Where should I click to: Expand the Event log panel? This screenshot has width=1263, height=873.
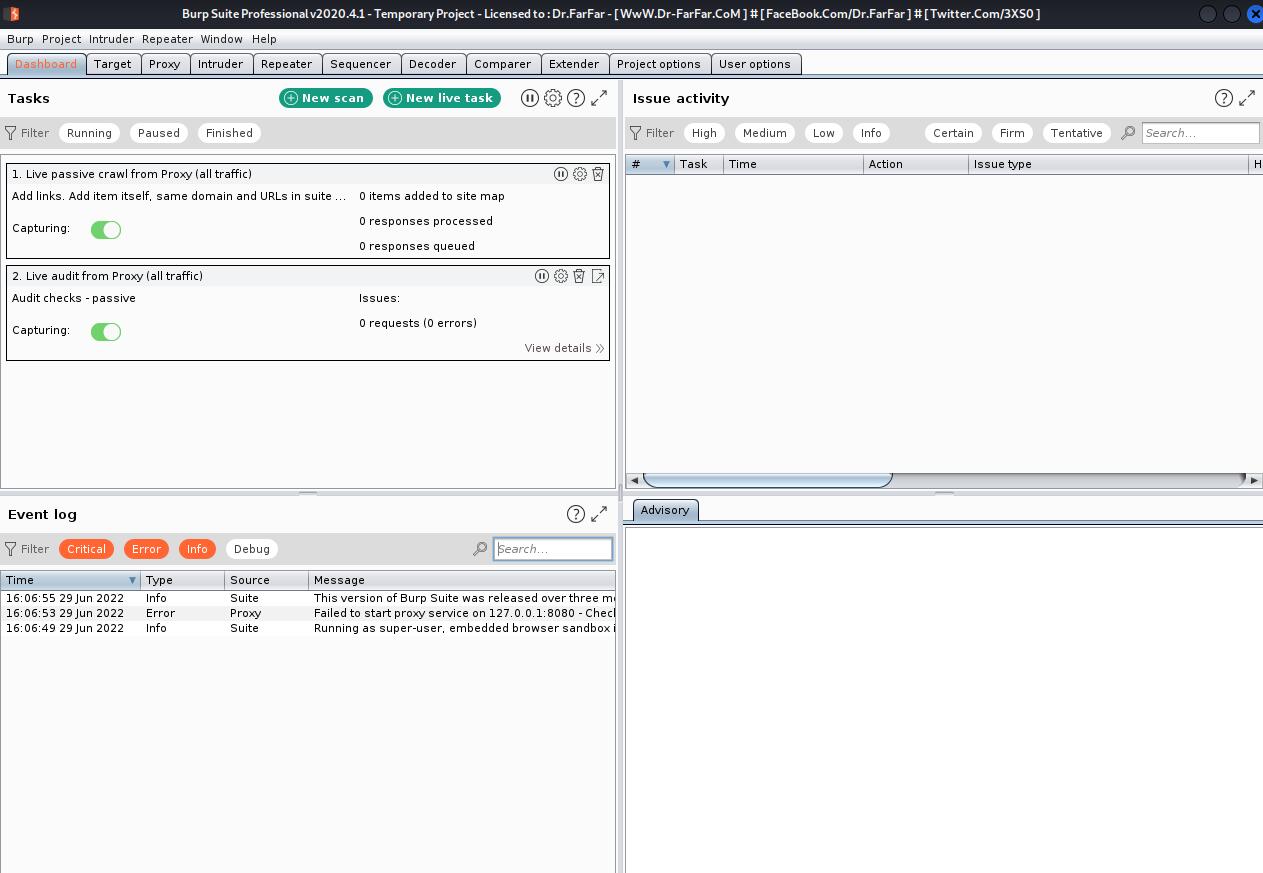599,514
